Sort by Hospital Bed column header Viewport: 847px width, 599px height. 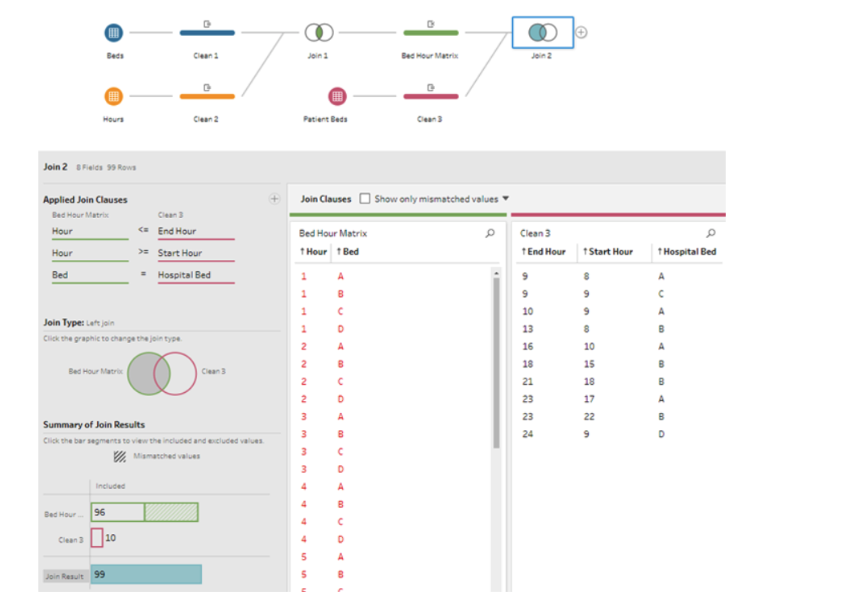[x=687, y=252]
